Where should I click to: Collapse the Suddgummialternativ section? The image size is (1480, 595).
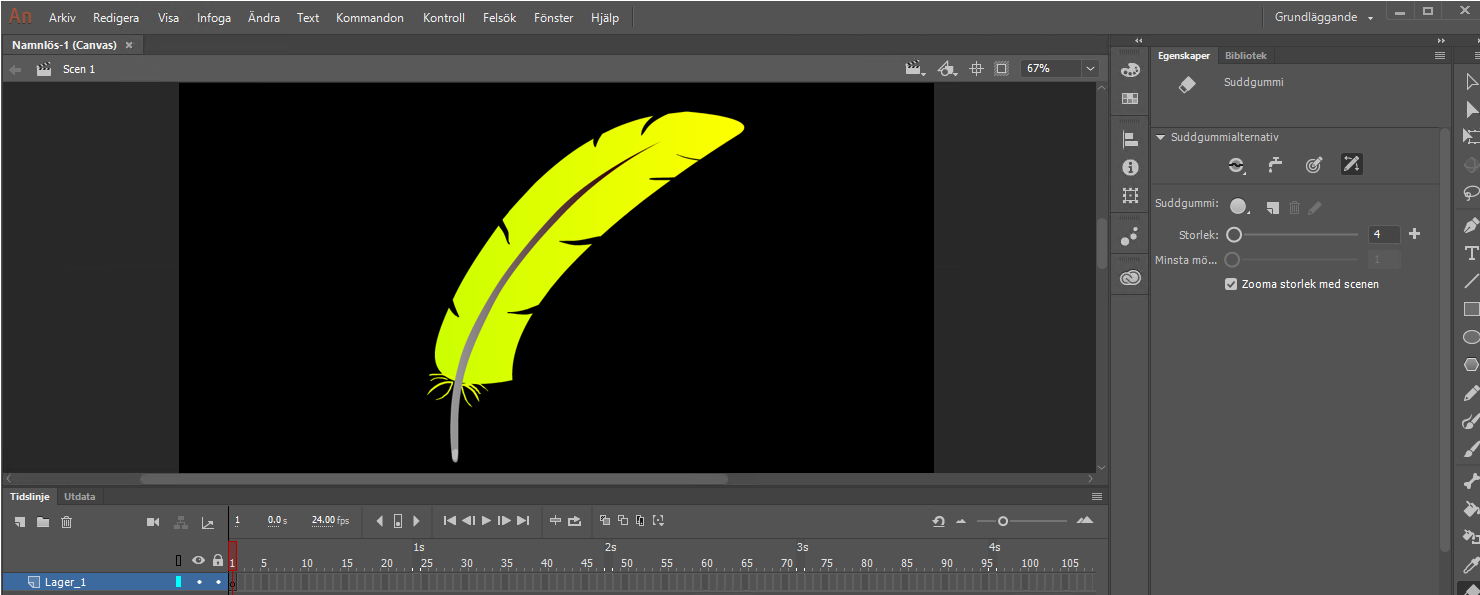click(x=1161, y=137)
